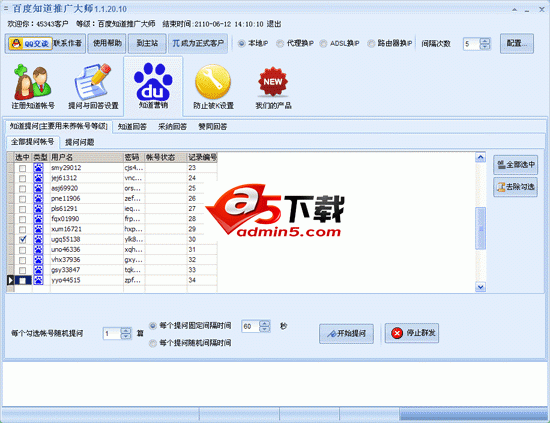Increase the 每个勾选帐号随机提问 count up arrow

126,330
